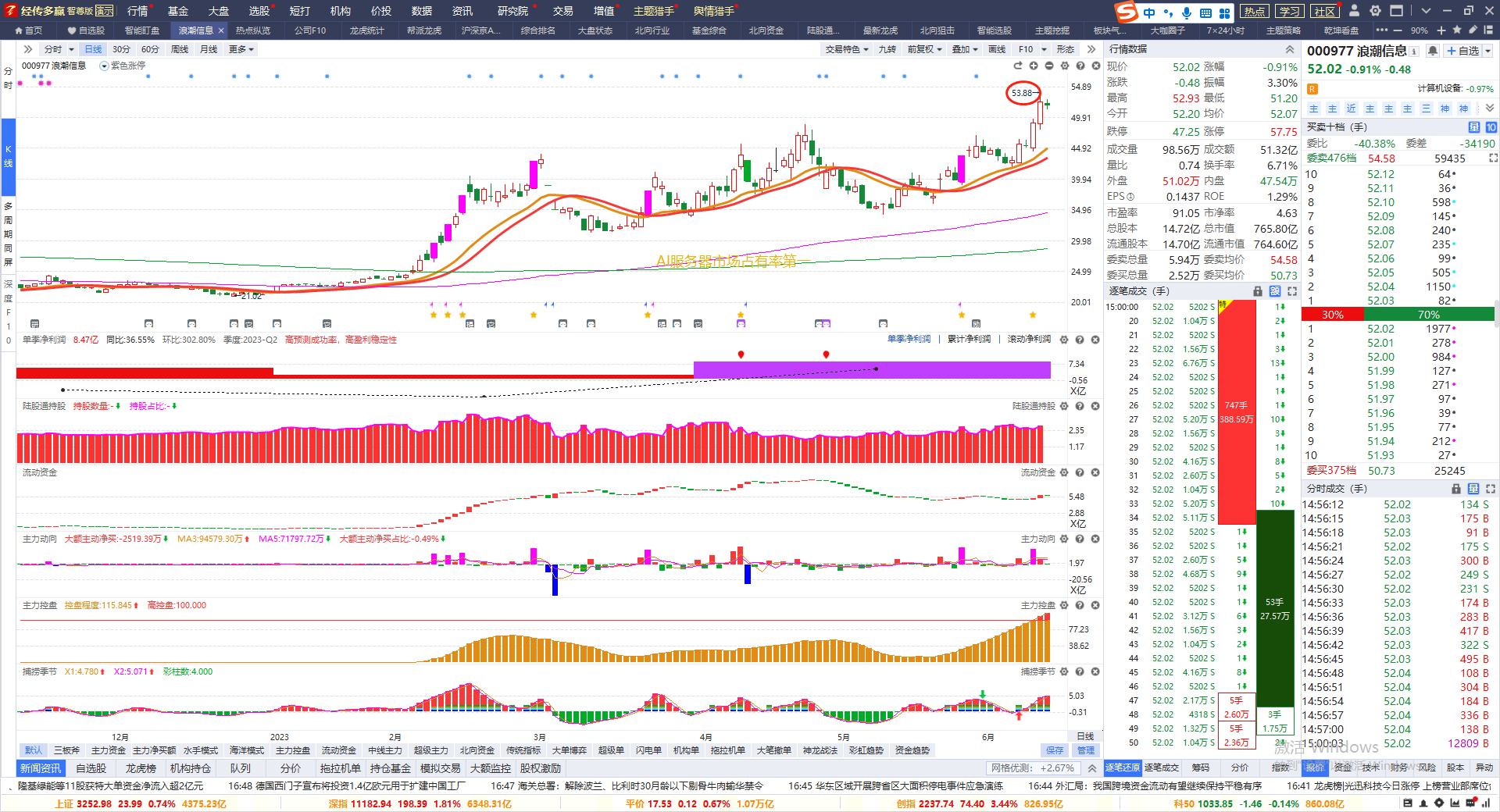Viewport: 1500px width, 812px height.
Task: Open settings gear in title bar
Action: click(x=1375, y=11)
